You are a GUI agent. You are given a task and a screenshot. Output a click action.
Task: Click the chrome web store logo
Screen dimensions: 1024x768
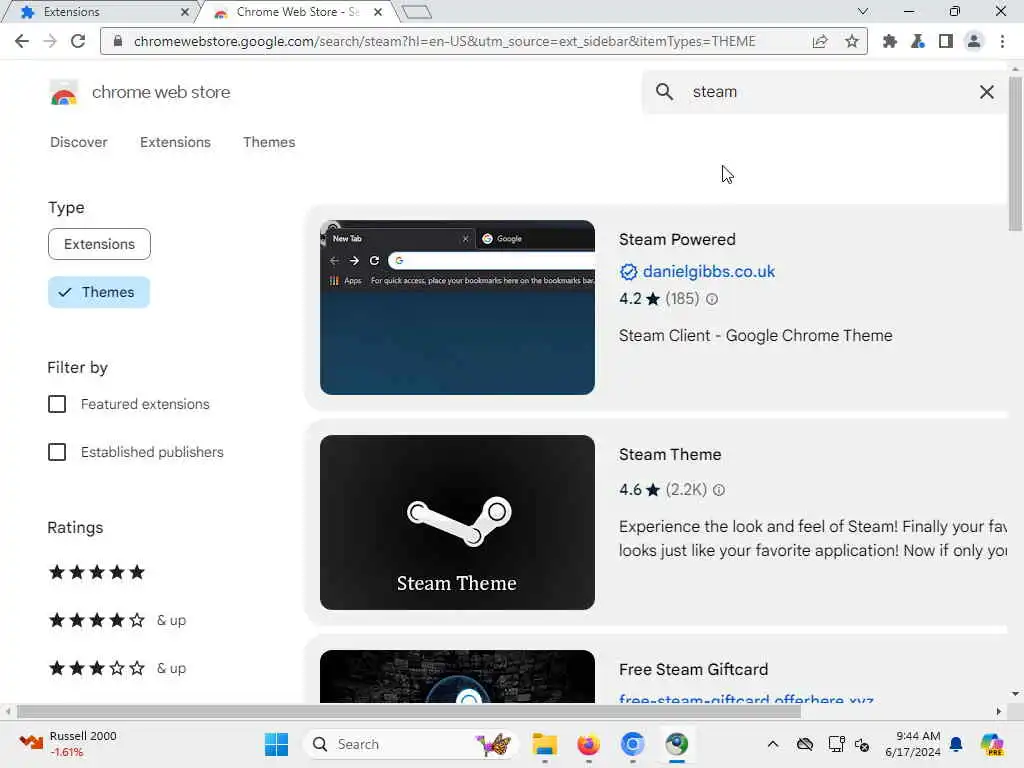[64, 92]
